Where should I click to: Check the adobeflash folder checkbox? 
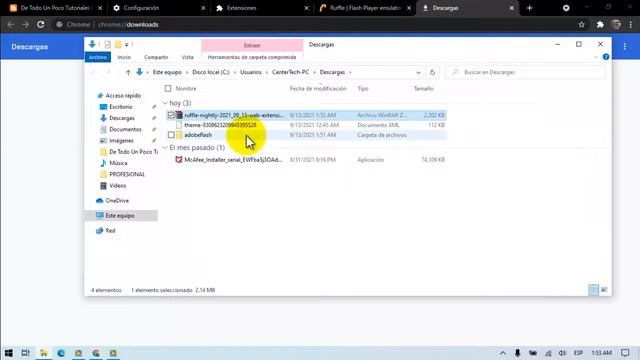click(x=171, y=135)
